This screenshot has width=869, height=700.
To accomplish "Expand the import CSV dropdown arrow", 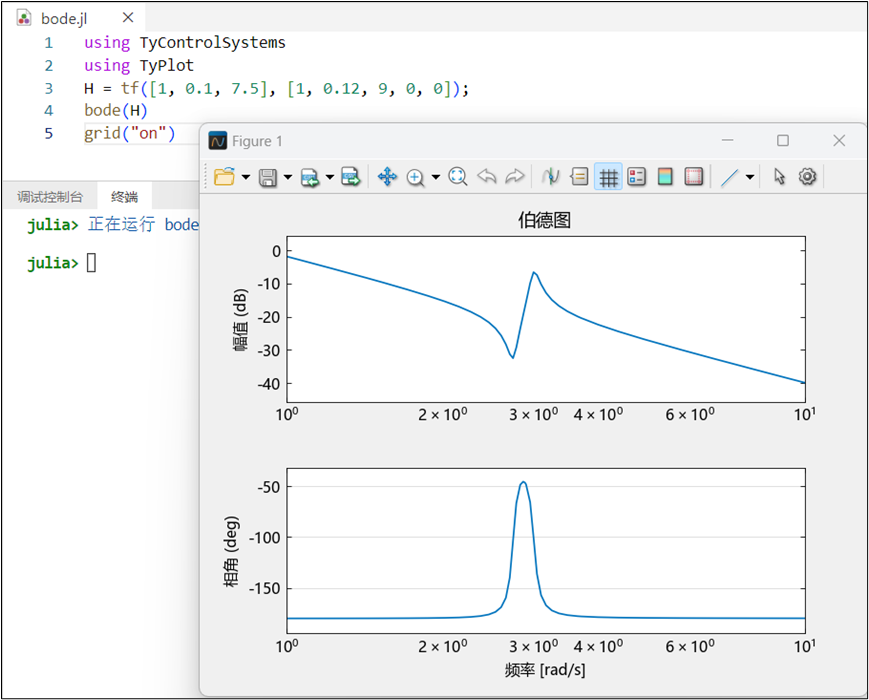I will click(x=330, y=177).
